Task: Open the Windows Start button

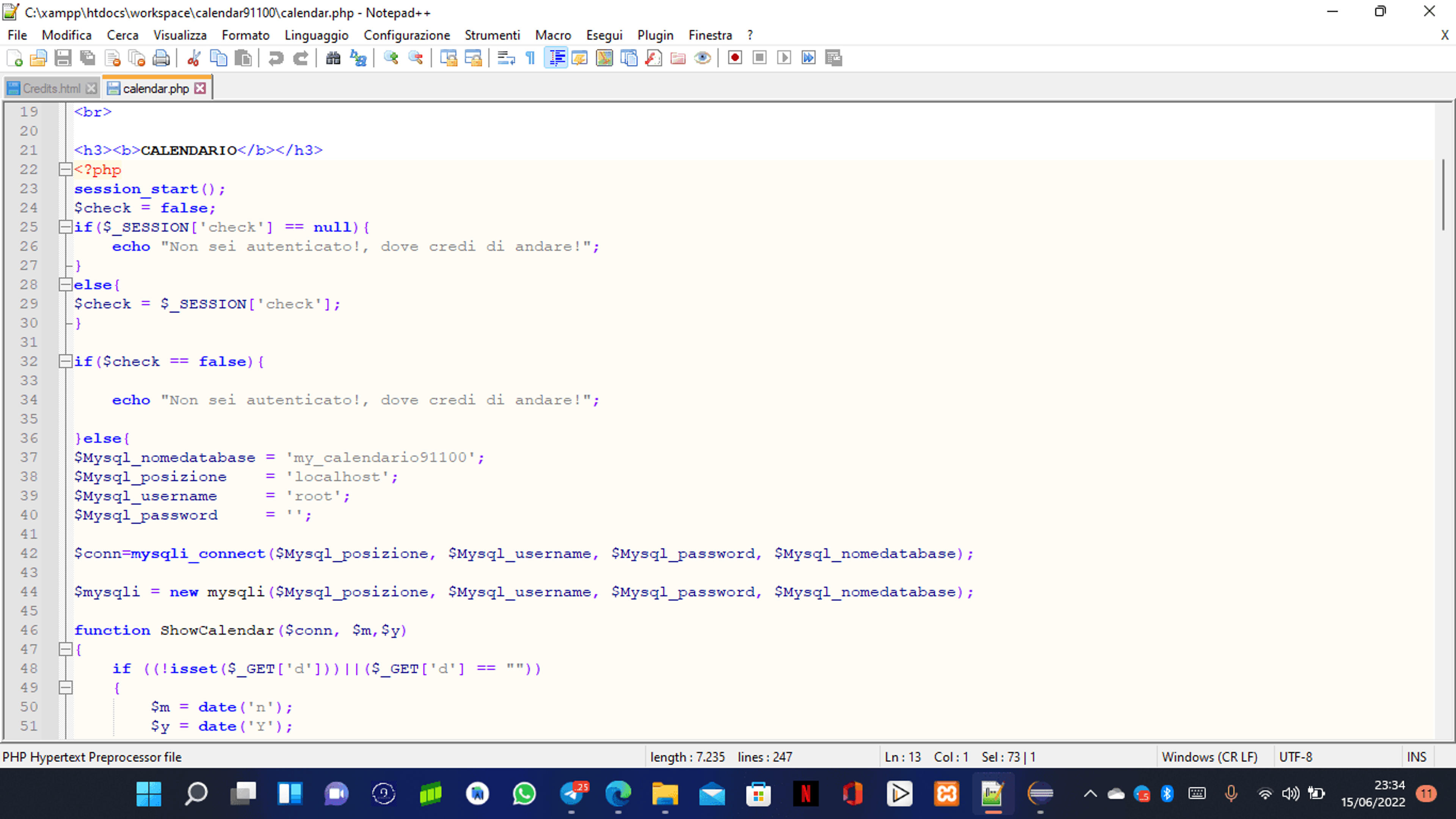Action: click(x=149, y=794)
